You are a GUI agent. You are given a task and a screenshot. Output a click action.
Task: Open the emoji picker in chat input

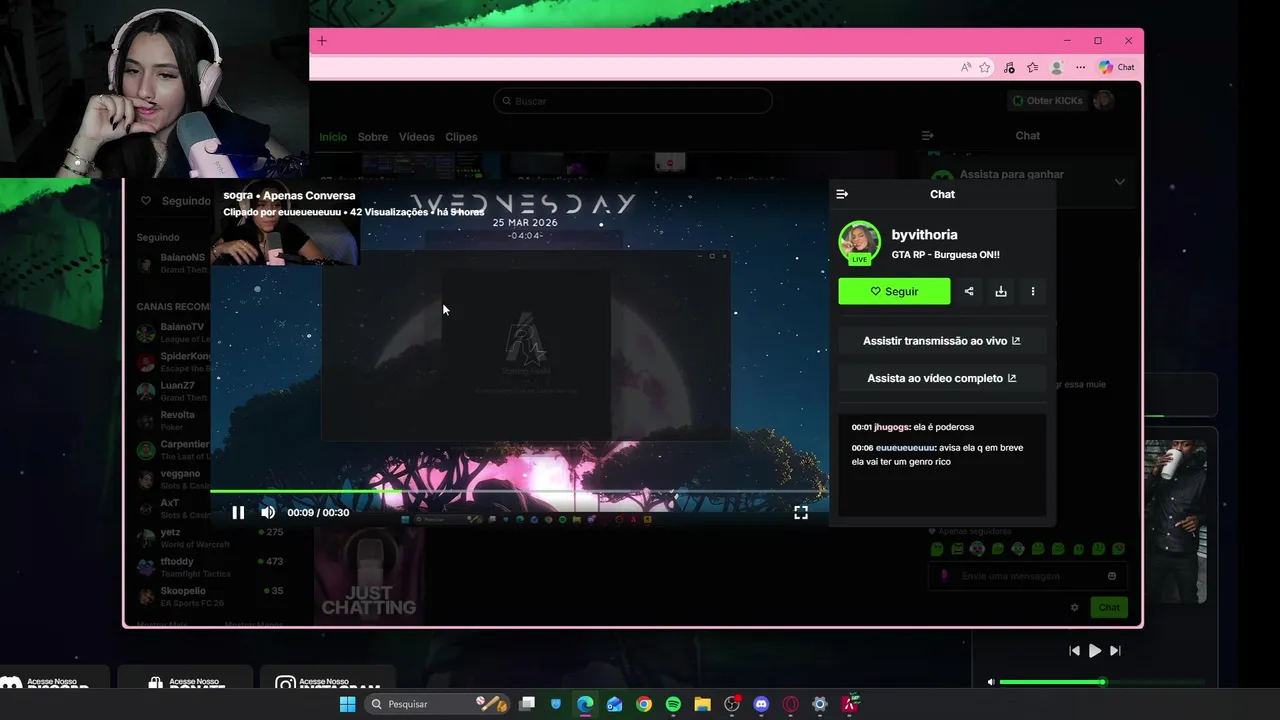coord(1112,576)
